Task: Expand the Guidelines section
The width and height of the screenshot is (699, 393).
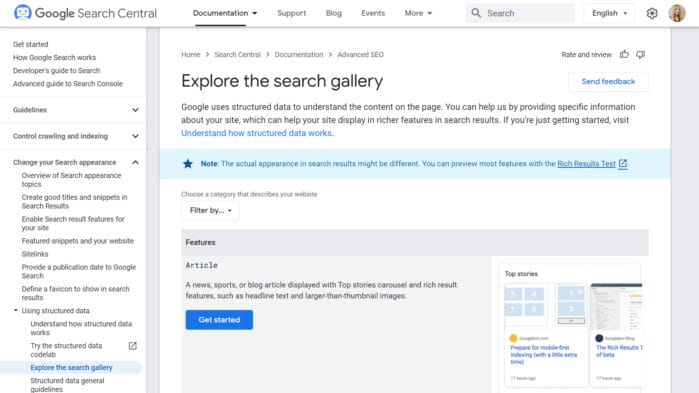Action: (x=135, y=110)
